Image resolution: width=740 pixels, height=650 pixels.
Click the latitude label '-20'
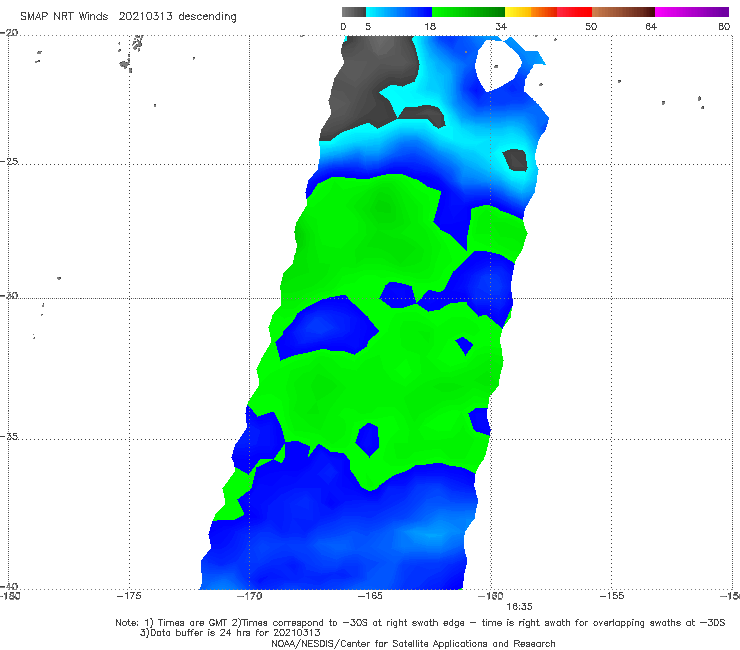pyautogui.click(x=9, y=33)
